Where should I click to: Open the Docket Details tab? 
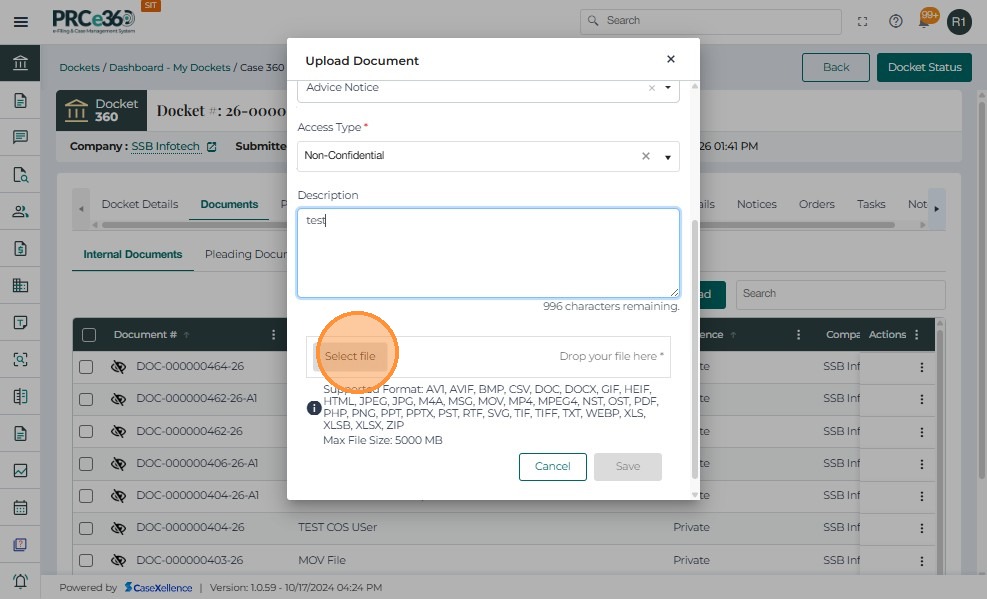pyautogui.click(x=140, y=204)
